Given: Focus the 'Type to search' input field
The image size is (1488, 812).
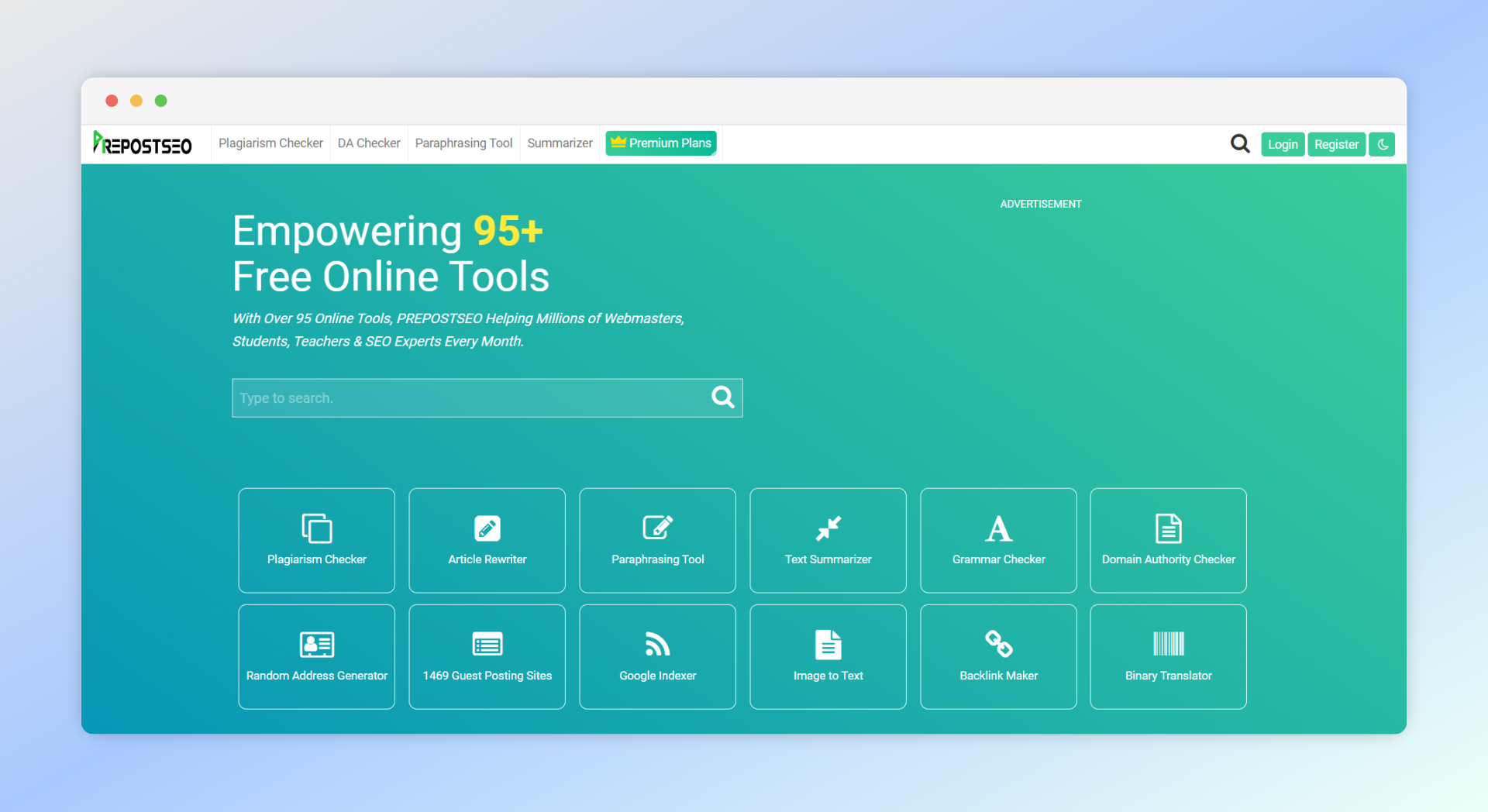Looking at the screenshot, I should pyautogui.click(x=469, y=398).
